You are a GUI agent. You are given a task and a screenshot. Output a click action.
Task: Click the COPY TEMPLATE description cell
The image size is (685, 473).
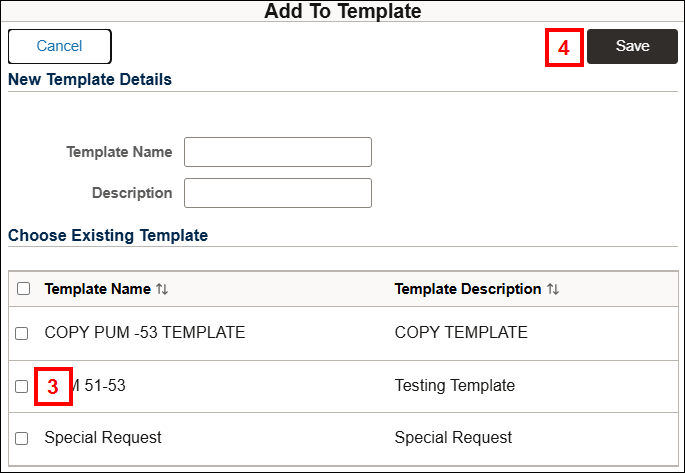(461, 333)
